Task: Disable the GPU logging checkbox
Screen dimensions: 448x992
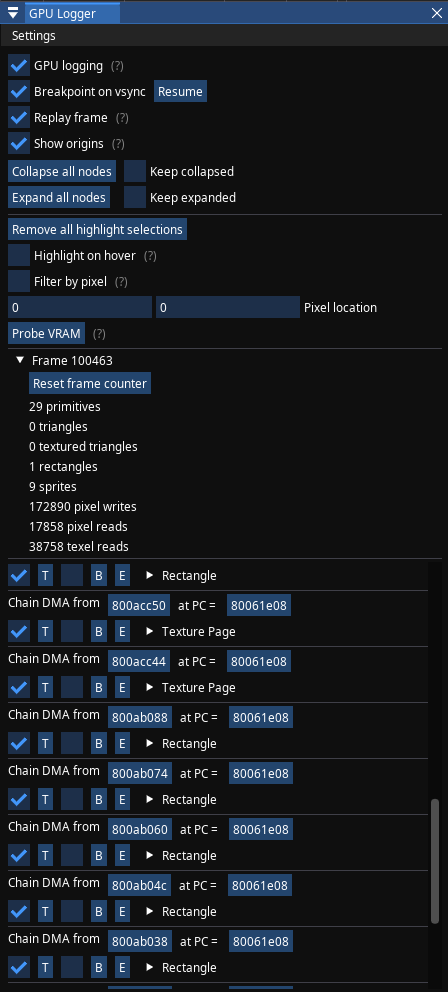Action: click(19, 66)
